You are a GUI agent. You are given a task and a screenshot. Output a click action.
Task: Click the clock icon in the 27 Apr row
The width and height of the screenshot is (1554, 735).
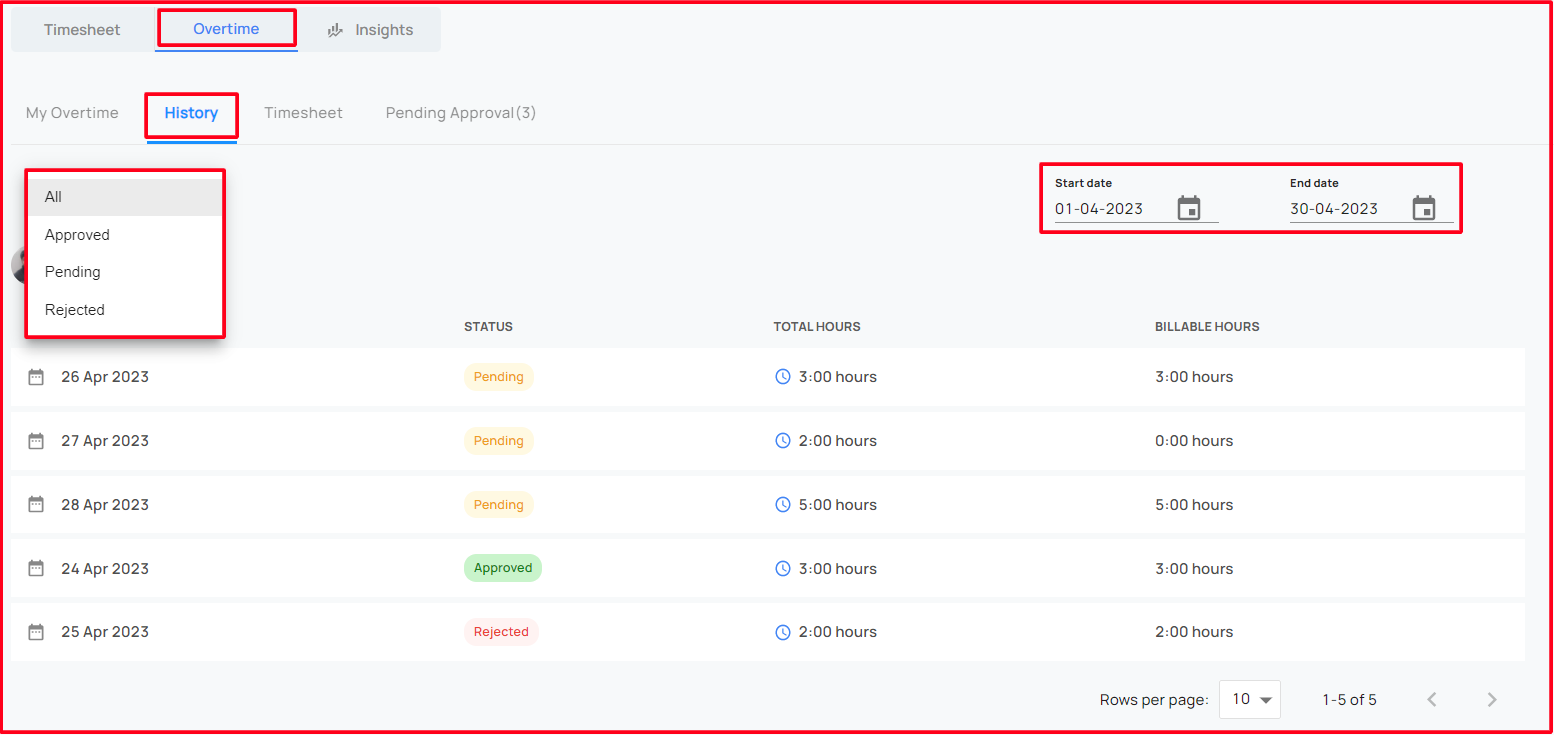pyautogui.click(x=783, y=441)
